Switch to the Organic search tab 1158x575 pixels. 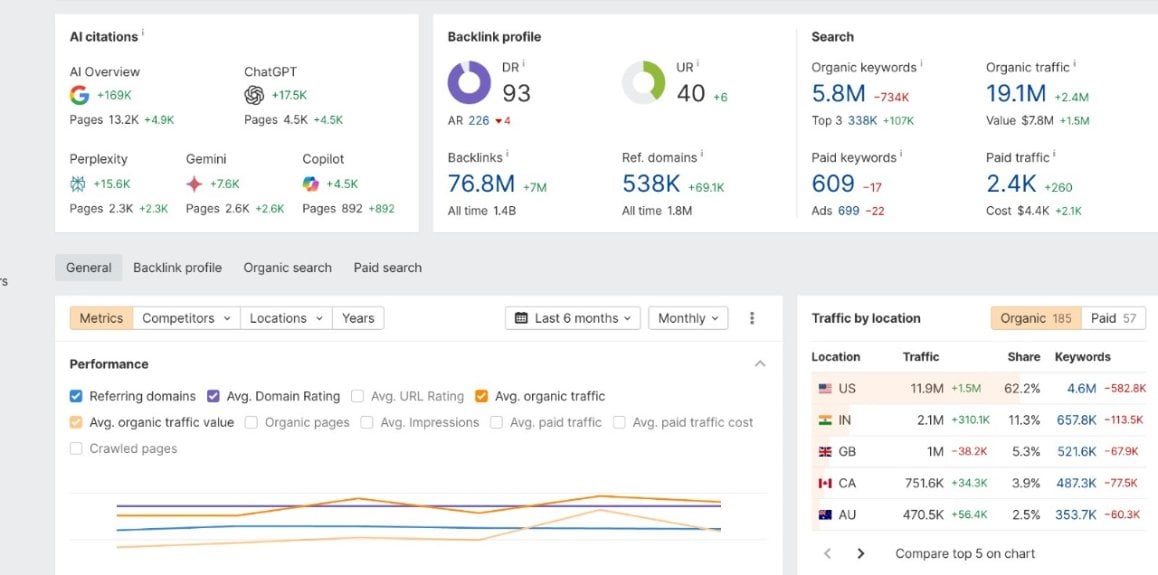[287, 268]
